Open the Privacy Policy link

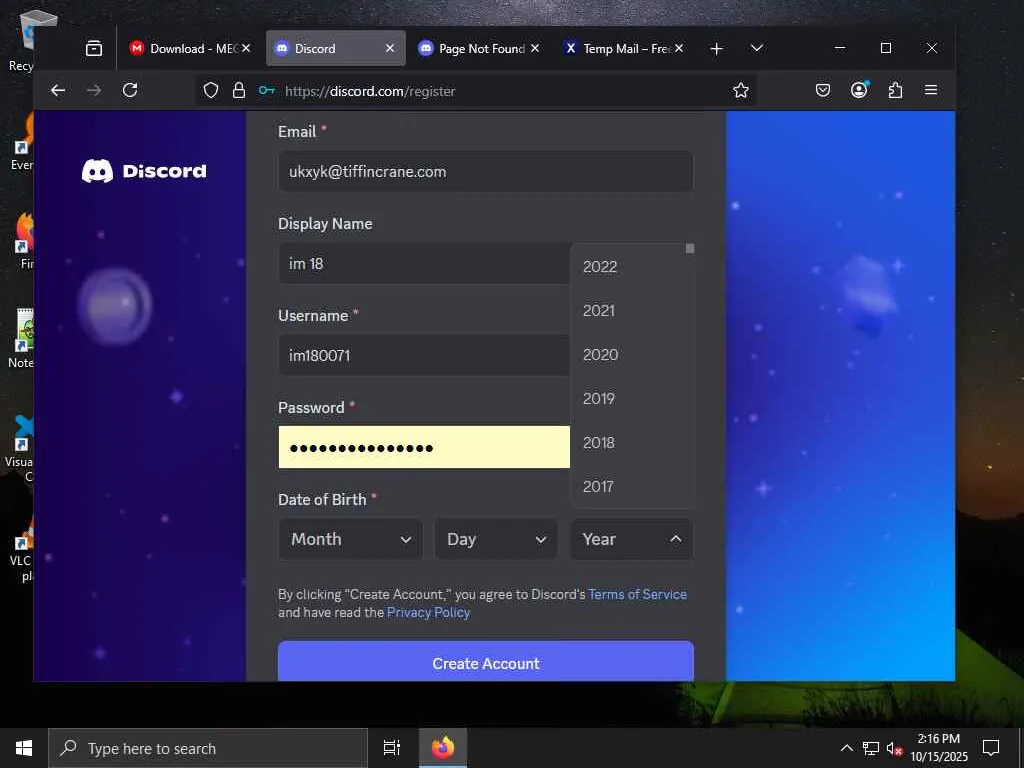click(x=428, y=613)
